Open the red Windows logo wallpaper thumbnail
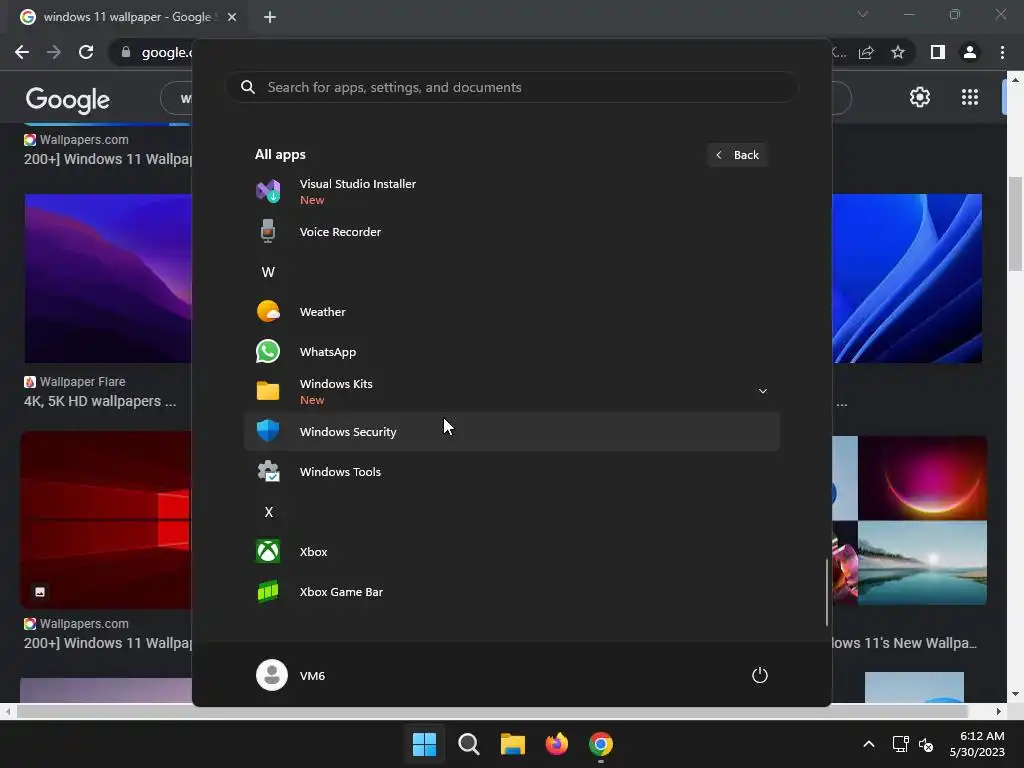 106,520
